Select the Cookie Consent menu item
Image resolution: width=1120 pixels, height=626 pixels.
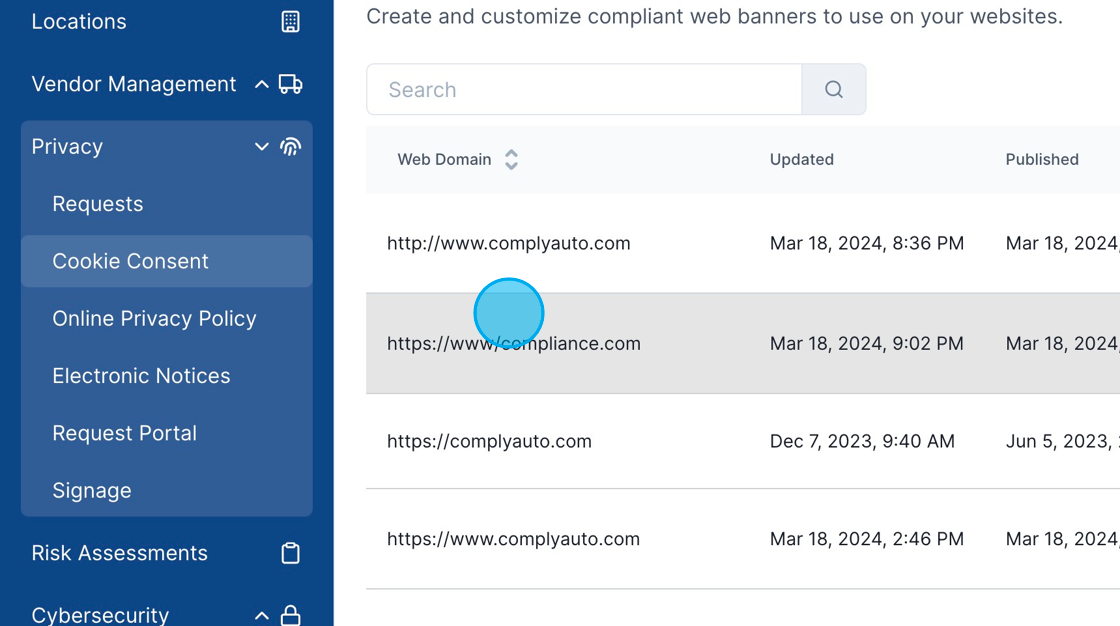click(166, 261)
